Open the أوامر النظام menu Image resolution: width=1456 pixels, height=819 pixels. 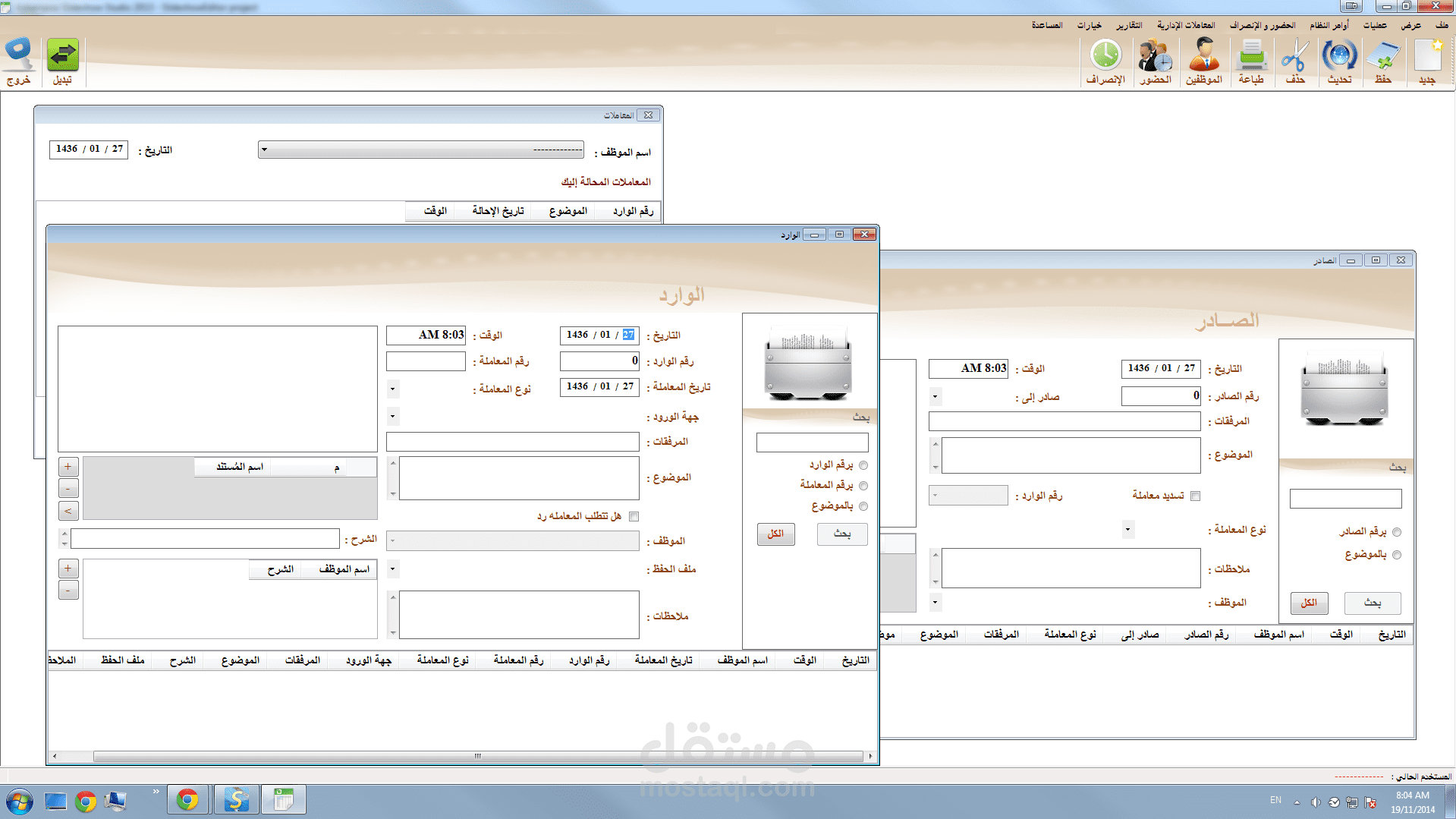(x=1329, y=25)
